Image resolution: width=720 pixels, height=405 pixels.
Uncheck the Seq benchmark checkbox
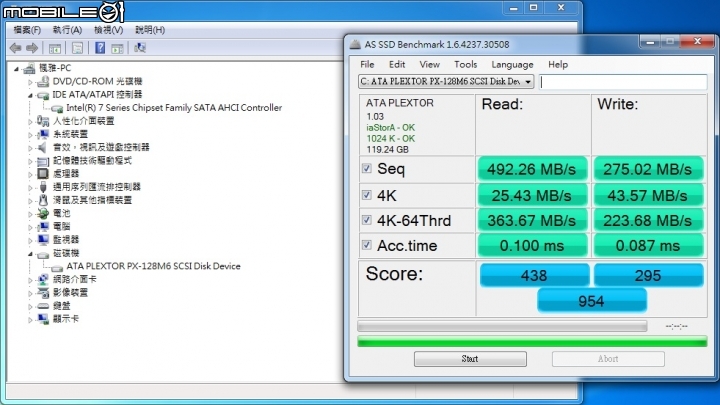366,168
